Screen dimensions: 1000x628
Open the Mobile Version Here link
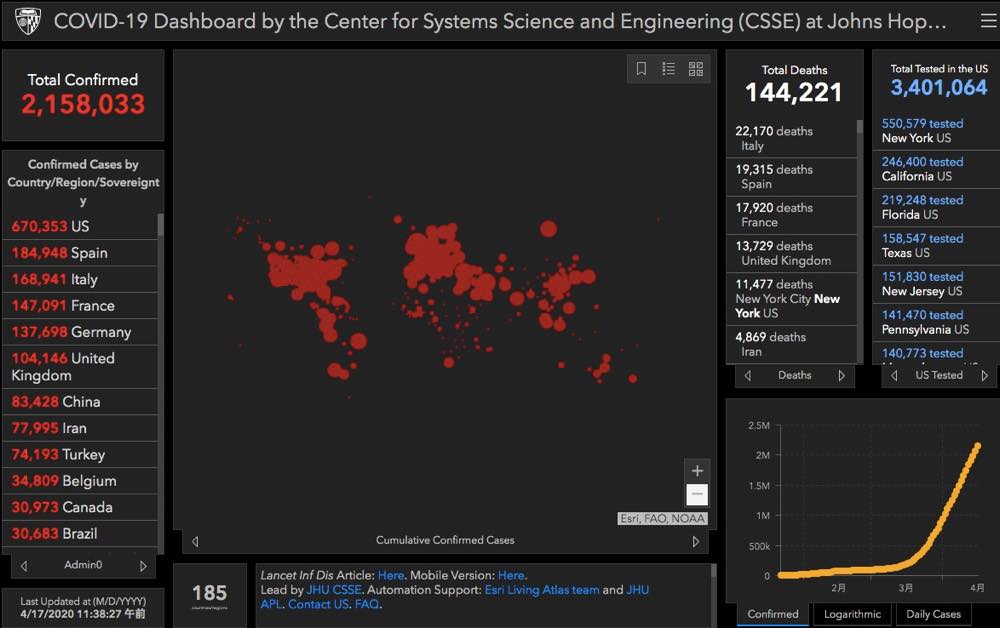tap(511, 575)
